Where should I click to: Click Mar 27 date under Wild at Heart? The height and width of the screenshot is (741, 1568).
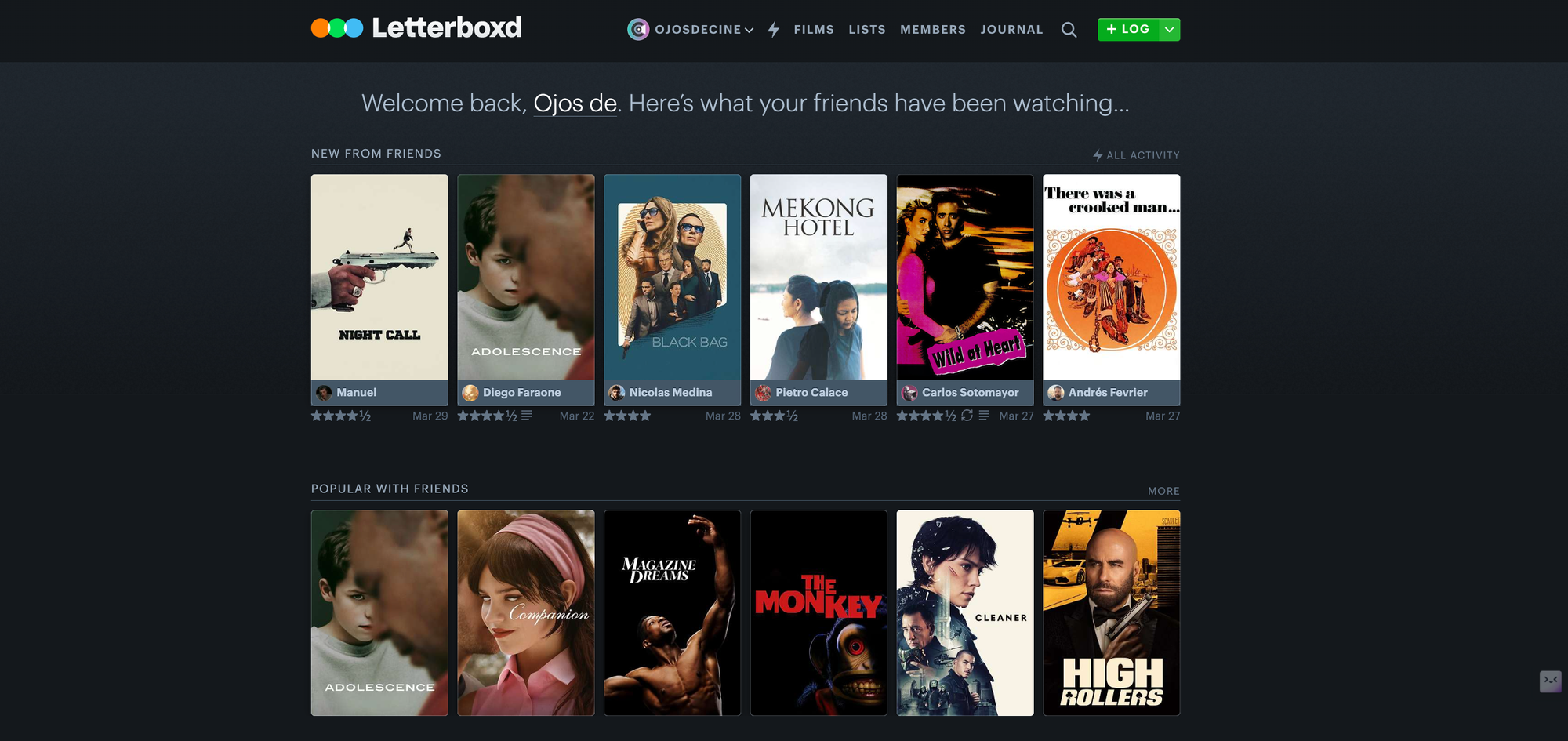1016,416
